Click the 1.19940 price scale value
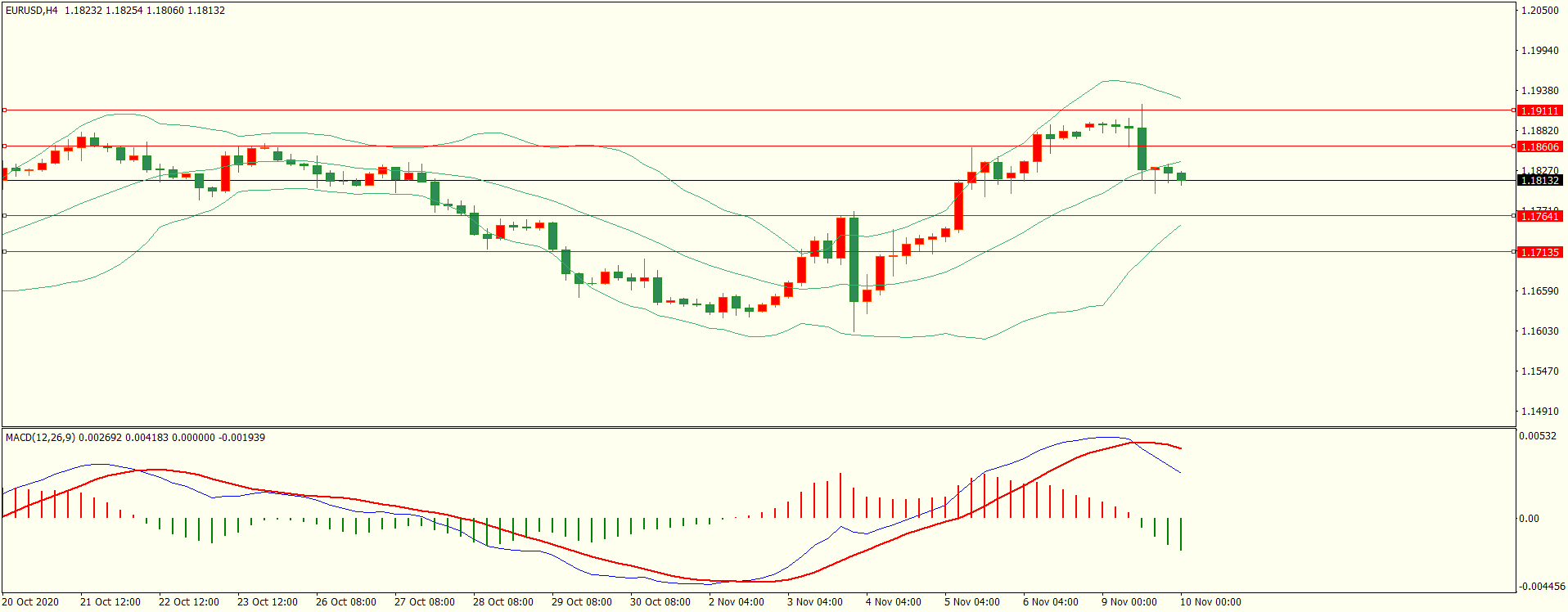The height and width of the screenshot is (612, 1568). tap(1539, 51)
